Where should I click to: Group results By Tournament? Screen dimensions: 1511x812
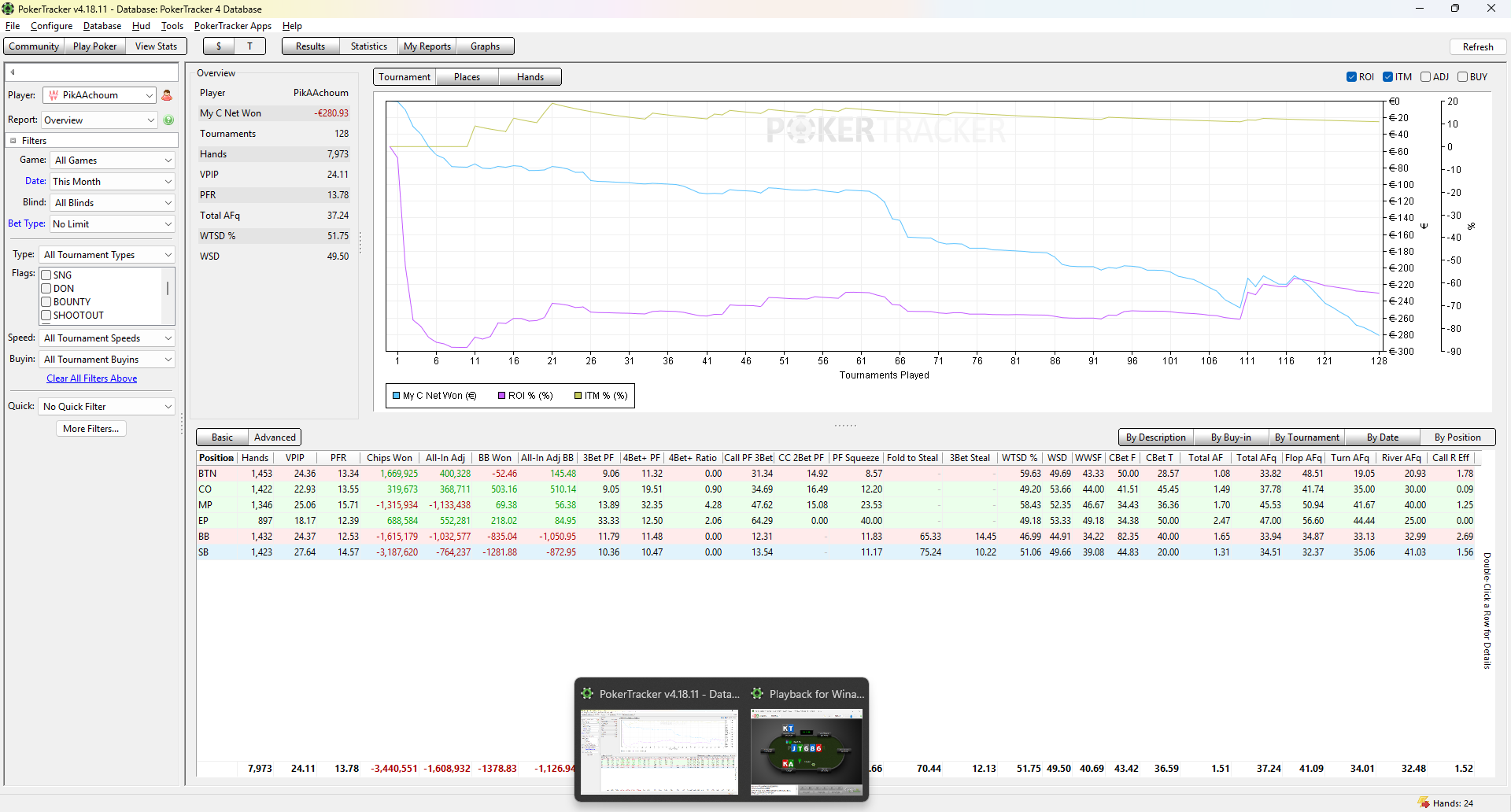[x=1306, y=437]
